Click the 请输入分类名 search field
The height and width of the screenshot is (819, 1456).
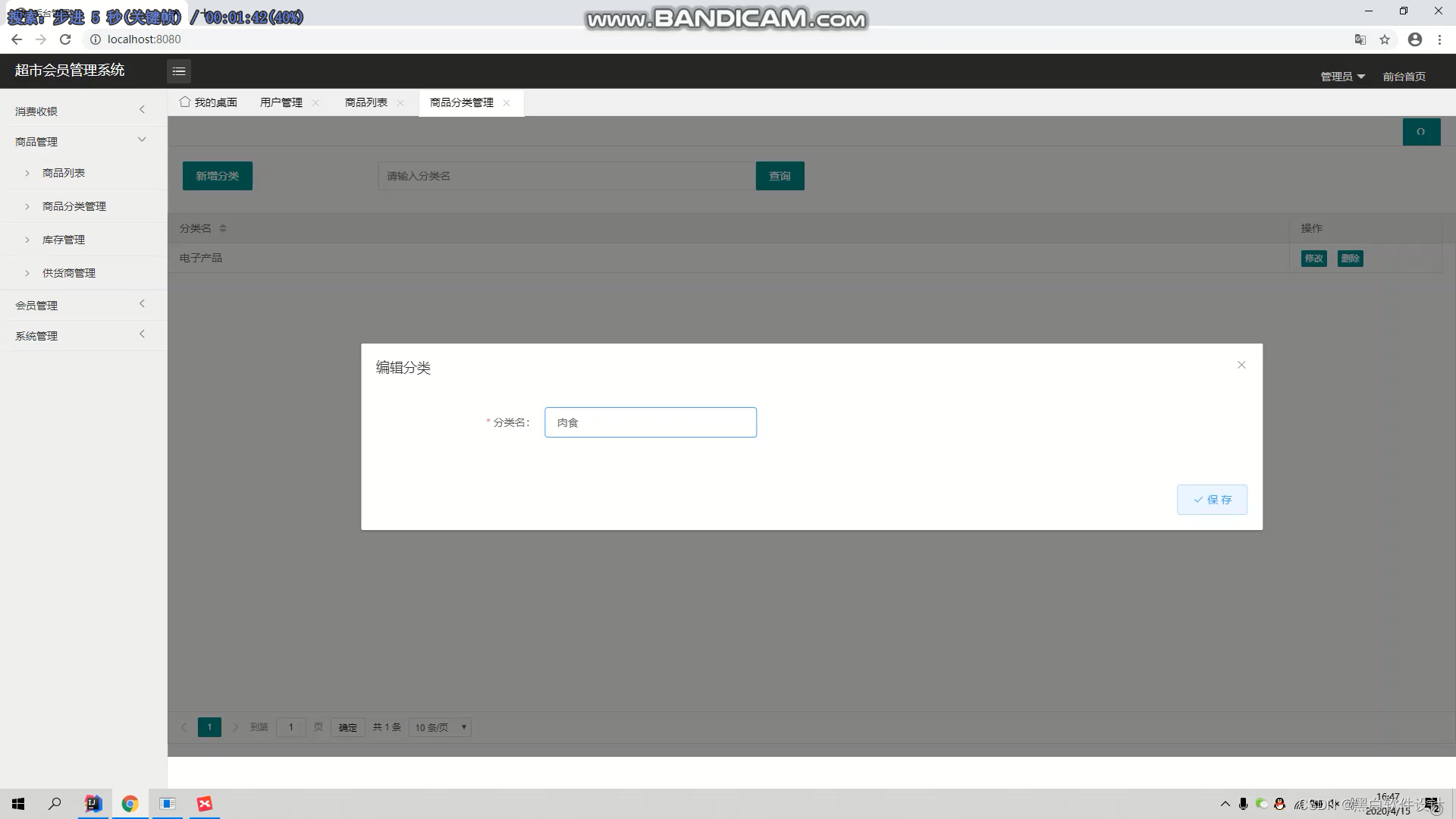[566, 176]
